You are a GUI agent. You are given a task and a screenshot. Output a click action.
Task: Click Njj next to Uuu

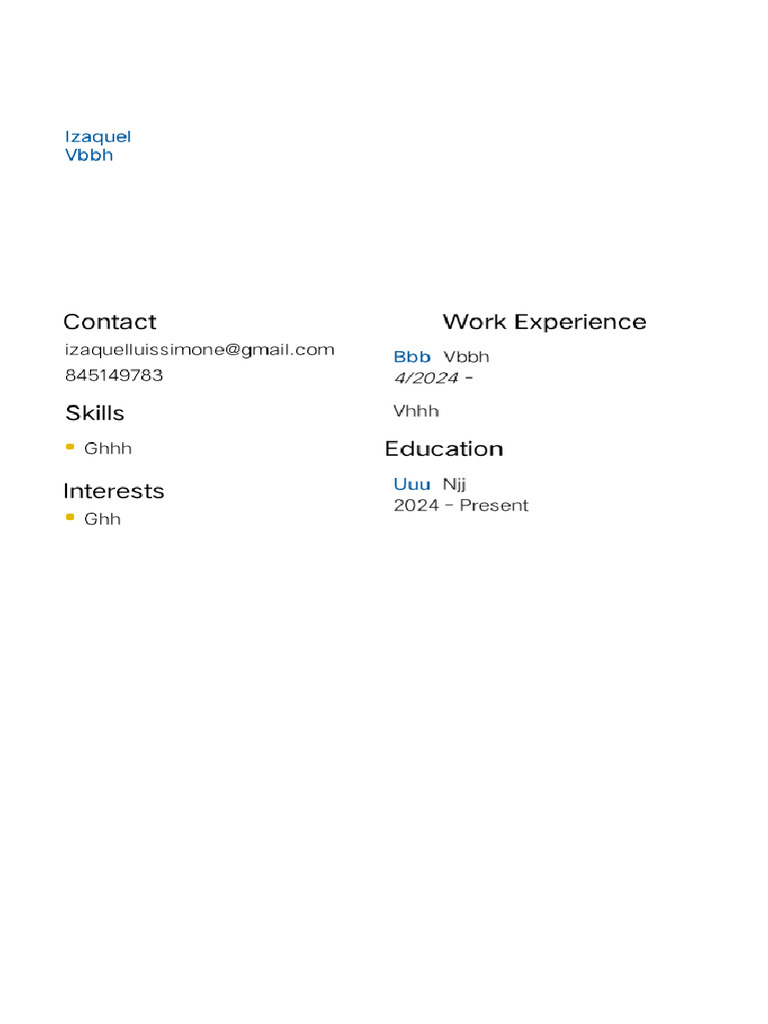pyautogui.click(x=455, y=484)
